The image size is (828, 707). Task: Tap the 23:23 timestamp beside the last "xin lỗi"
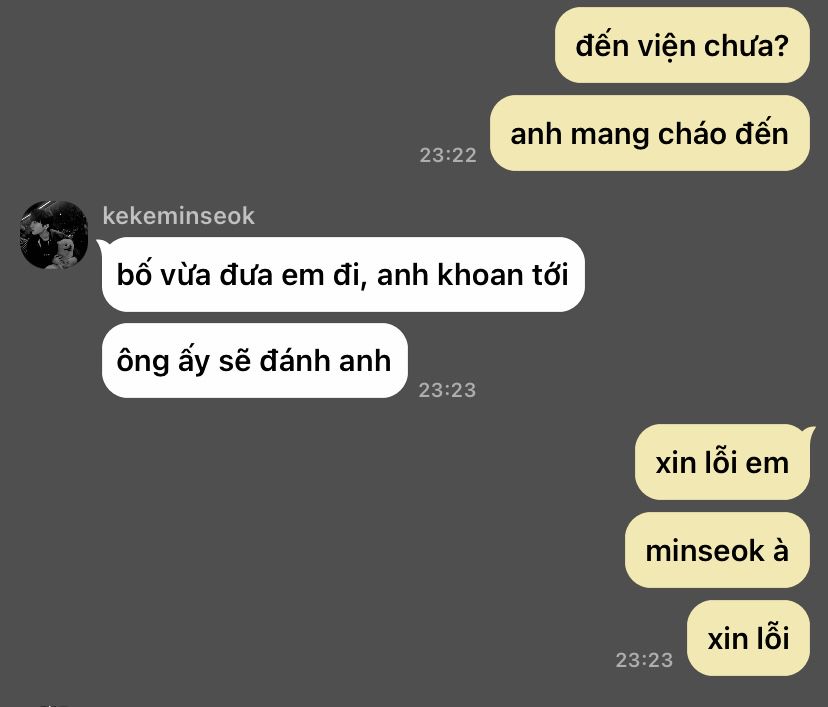pyautogui.click(x=644, y=660)
